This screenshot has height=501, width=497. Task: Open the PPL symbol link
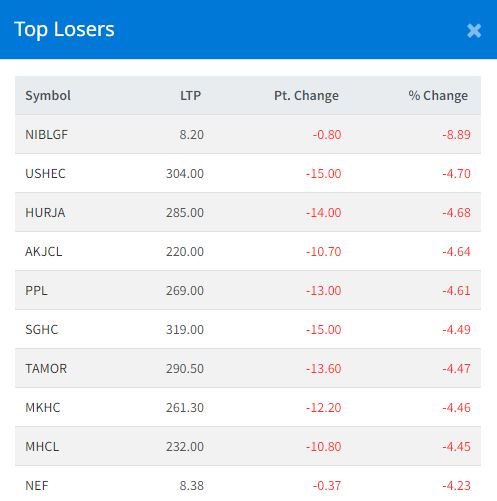pyautogui.click(x=36, y=291)
